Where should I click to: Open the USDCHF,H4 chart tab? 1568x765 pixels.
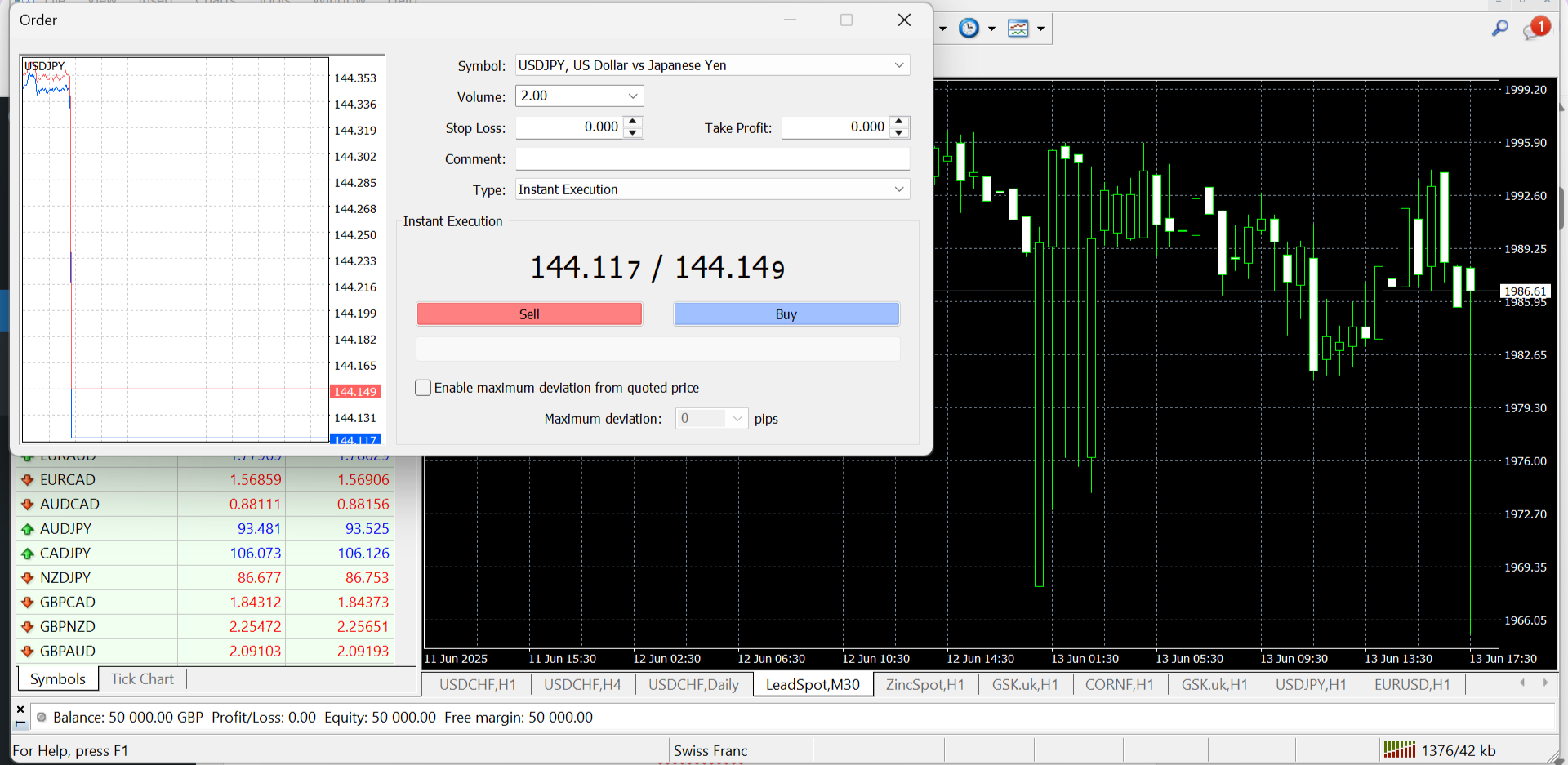582,685
